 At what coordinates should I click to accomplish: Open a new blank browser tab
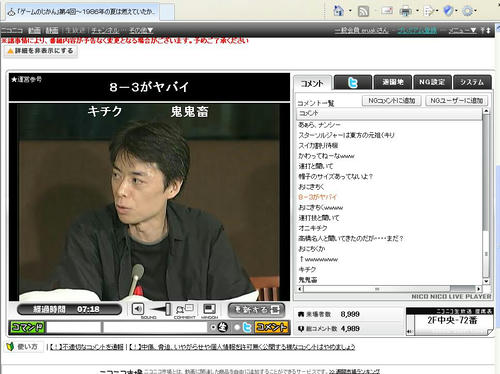(x=167, y=12)
